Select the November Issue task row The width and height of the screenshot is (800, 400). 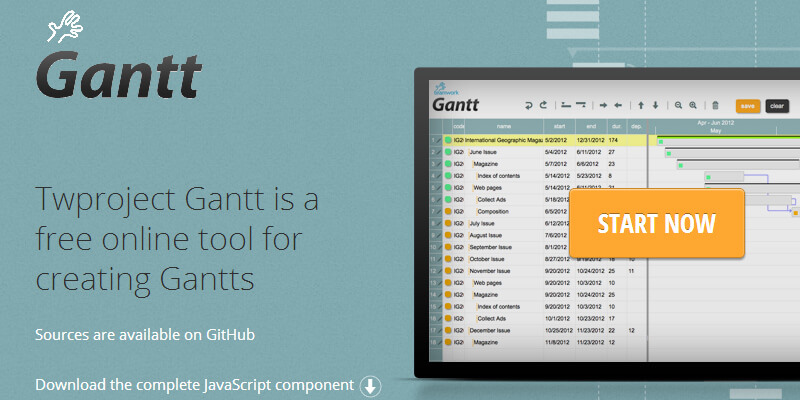(x=538, y=271)
